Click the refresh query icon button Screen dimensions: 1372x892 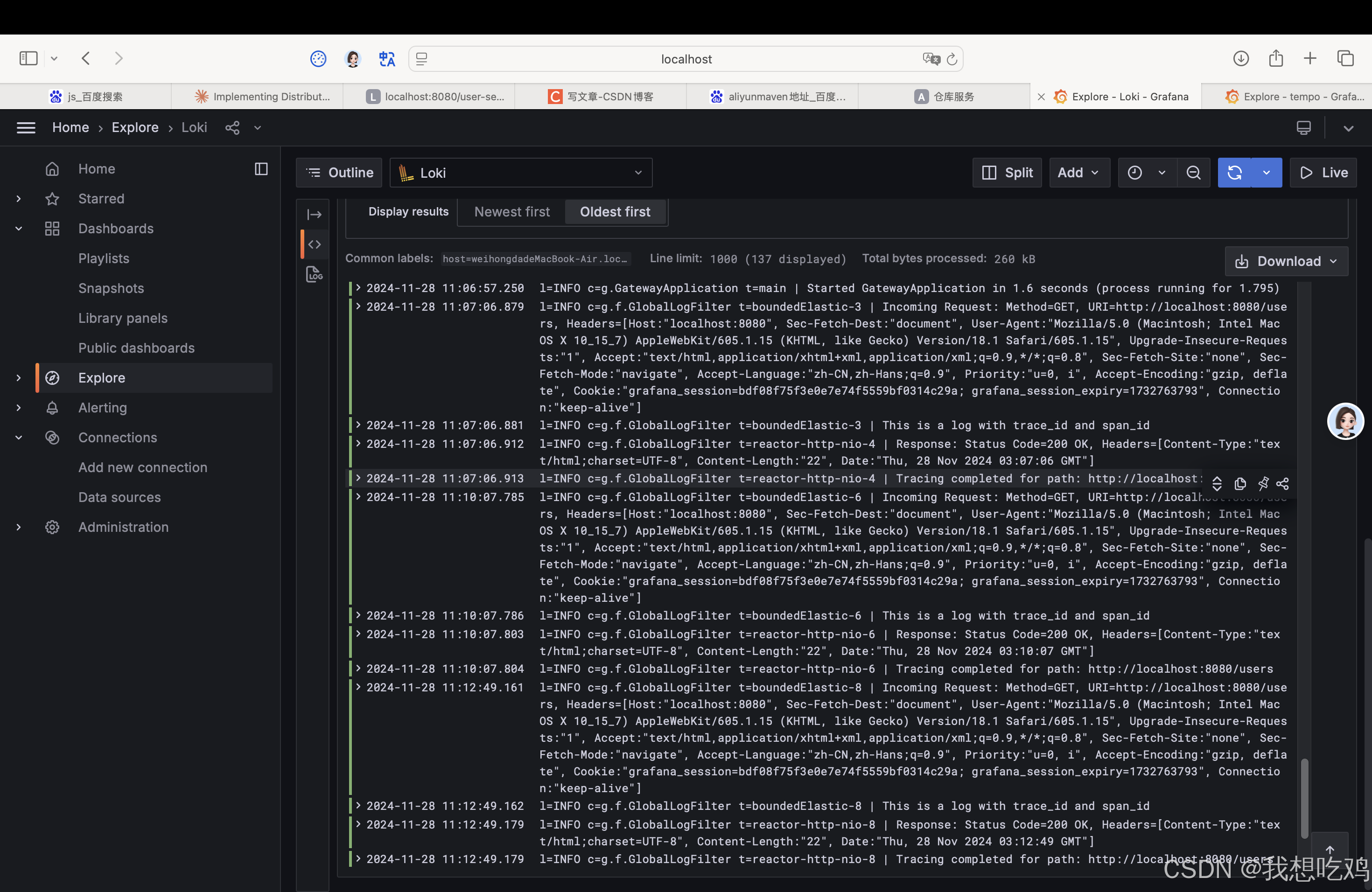1234,173
